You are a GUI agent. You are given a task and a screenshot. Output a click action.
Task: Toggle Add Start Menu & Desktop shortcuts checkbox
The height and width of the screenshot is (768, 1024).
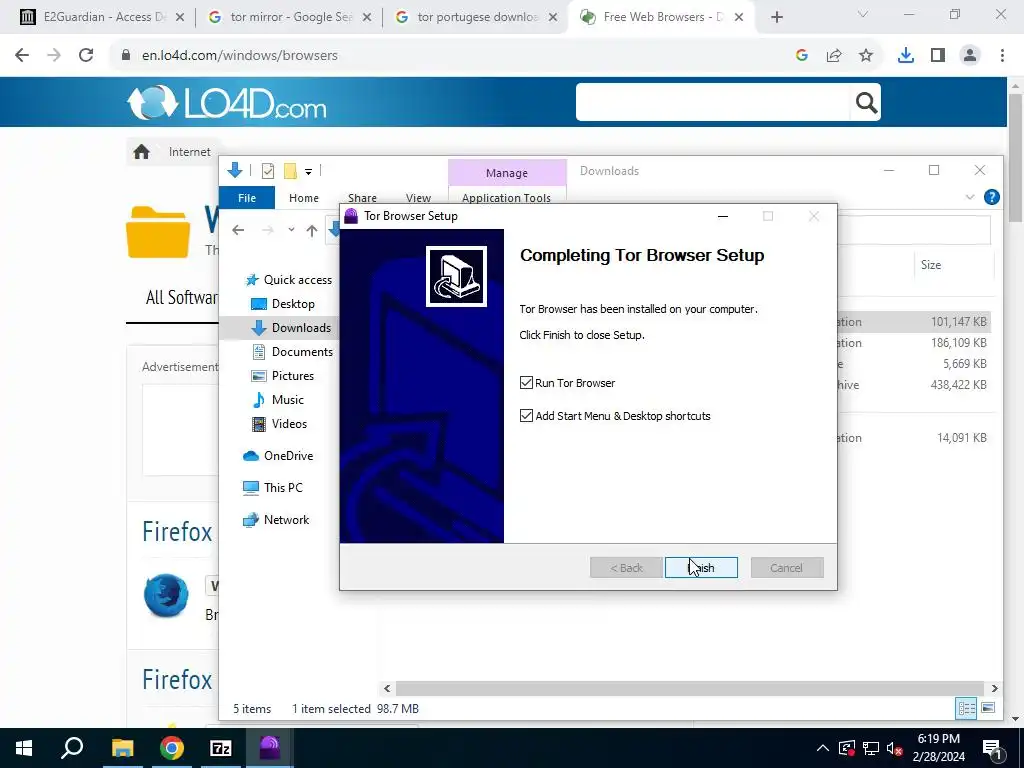click(526, 415)
